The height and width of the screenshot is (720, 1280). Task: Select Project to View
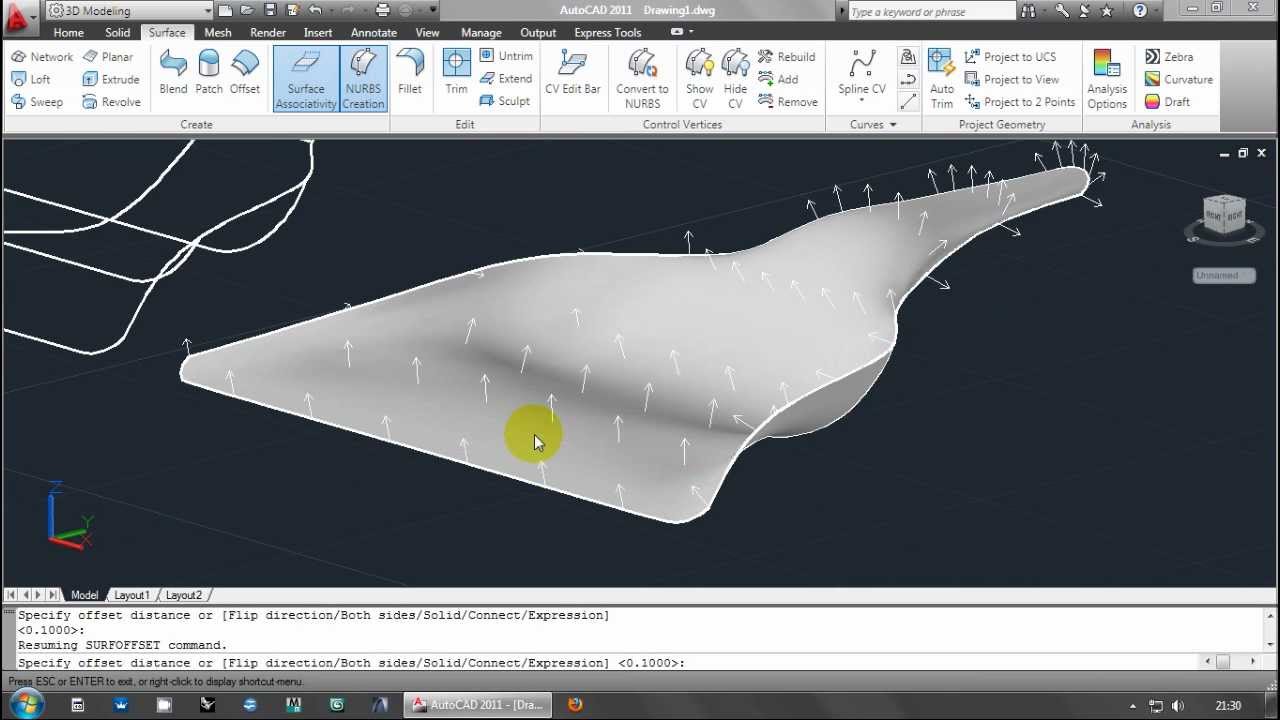coord(1012,79)
